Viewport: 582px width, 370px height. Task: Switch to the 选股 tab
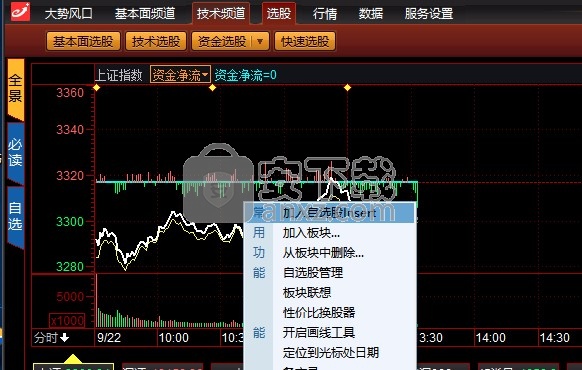pos(279,13)
